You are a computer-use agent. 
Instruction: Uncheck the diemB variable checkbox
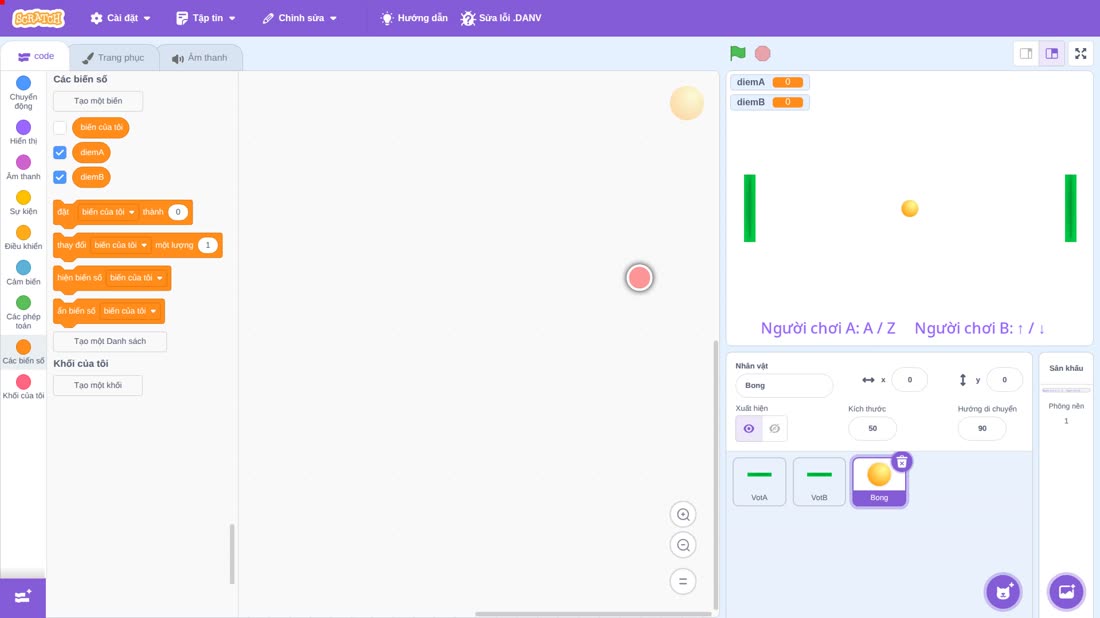[60, 177]
